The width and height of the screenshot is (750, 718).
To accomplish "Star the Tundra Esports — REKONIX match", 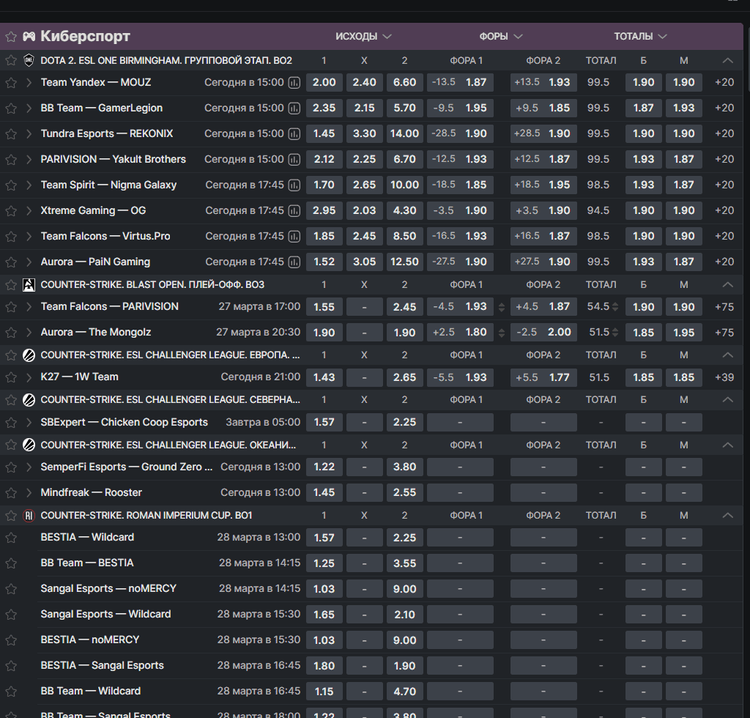I will [11, 134].
